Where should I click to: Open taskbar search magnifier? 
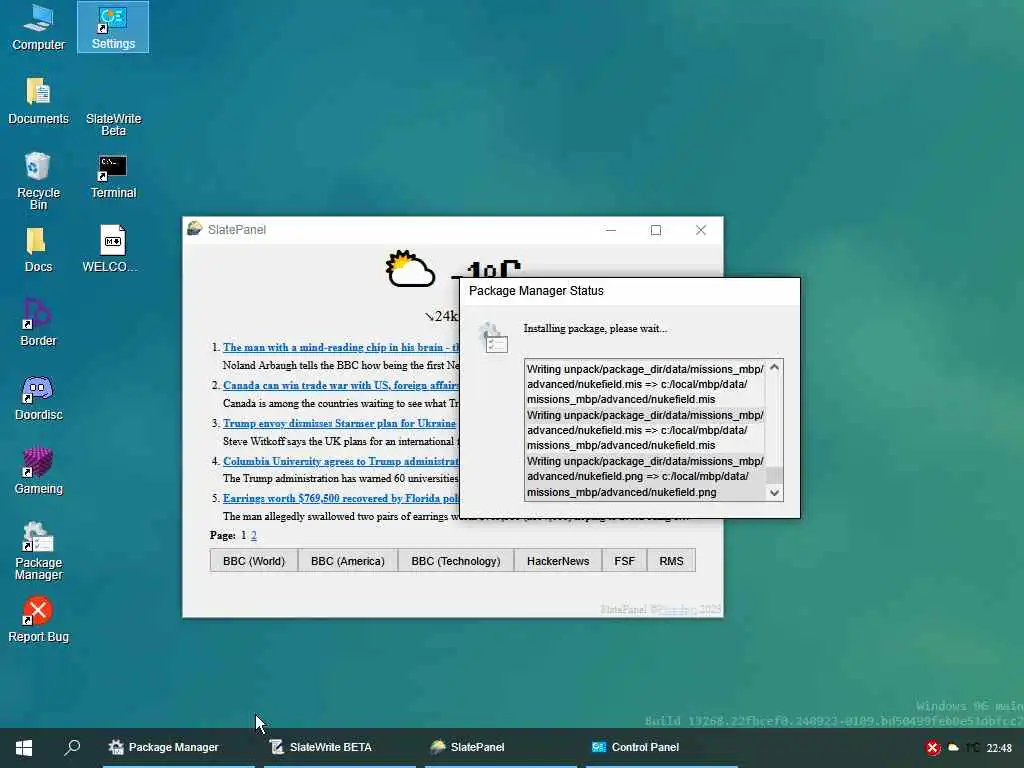[x=72, y=747]
